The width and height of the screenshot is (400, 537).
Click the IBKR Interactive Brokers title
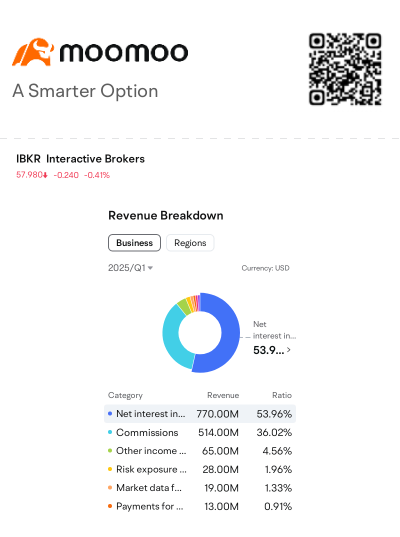80,159
